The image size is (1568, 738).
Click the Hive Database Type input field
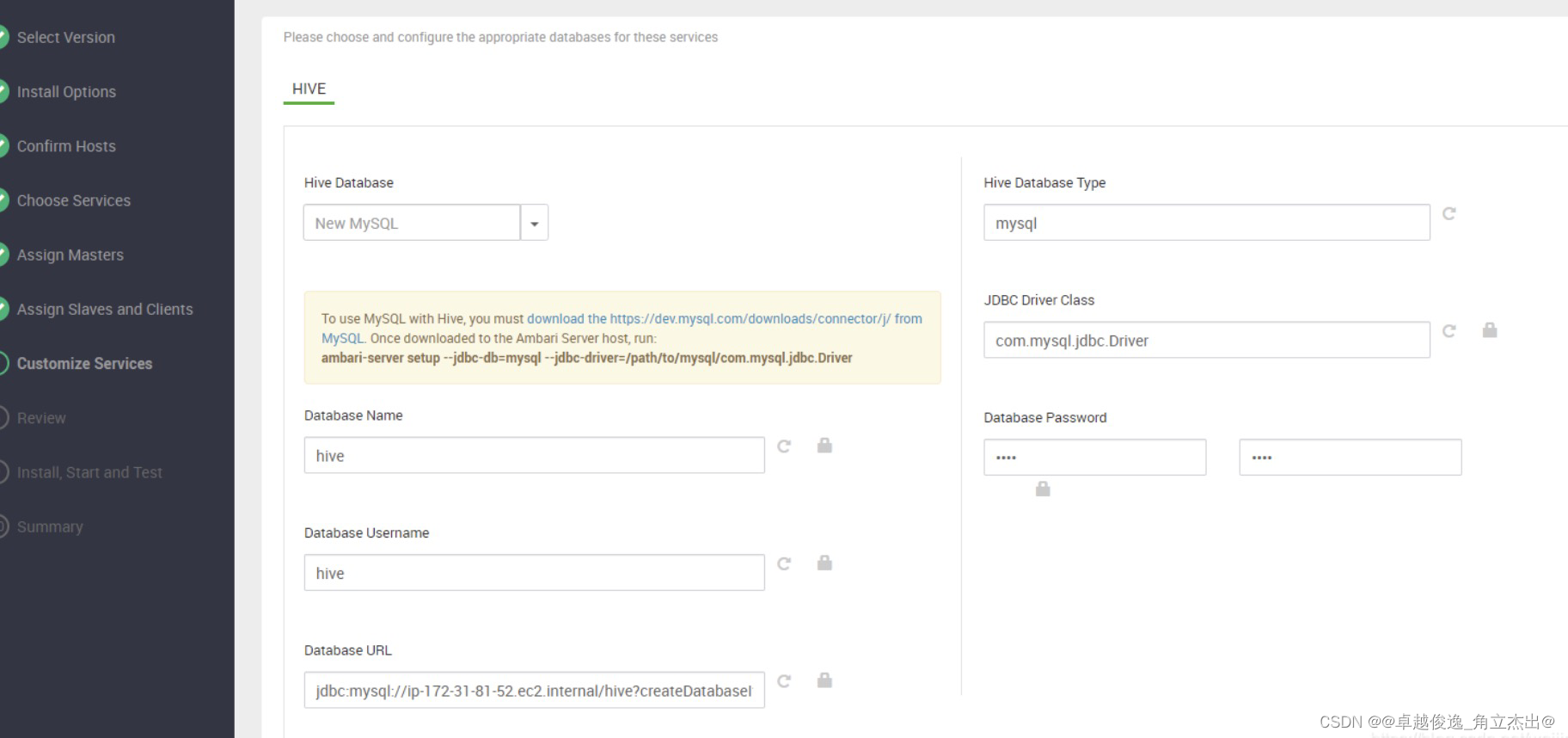[1207, 223]
